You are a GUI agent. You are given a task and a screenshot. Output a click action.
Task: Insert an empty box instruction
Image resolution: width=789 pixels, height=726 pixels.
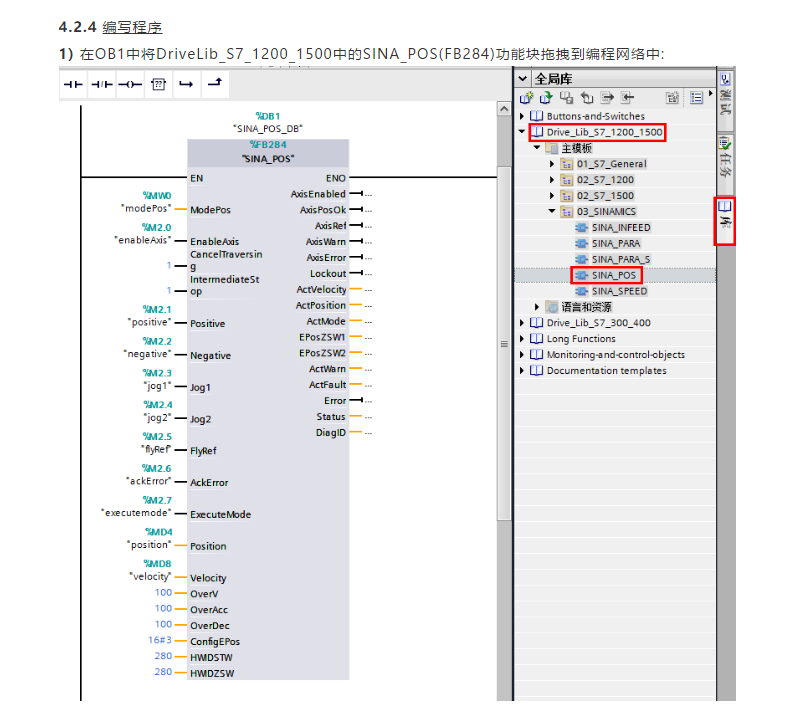click(157, 85)
